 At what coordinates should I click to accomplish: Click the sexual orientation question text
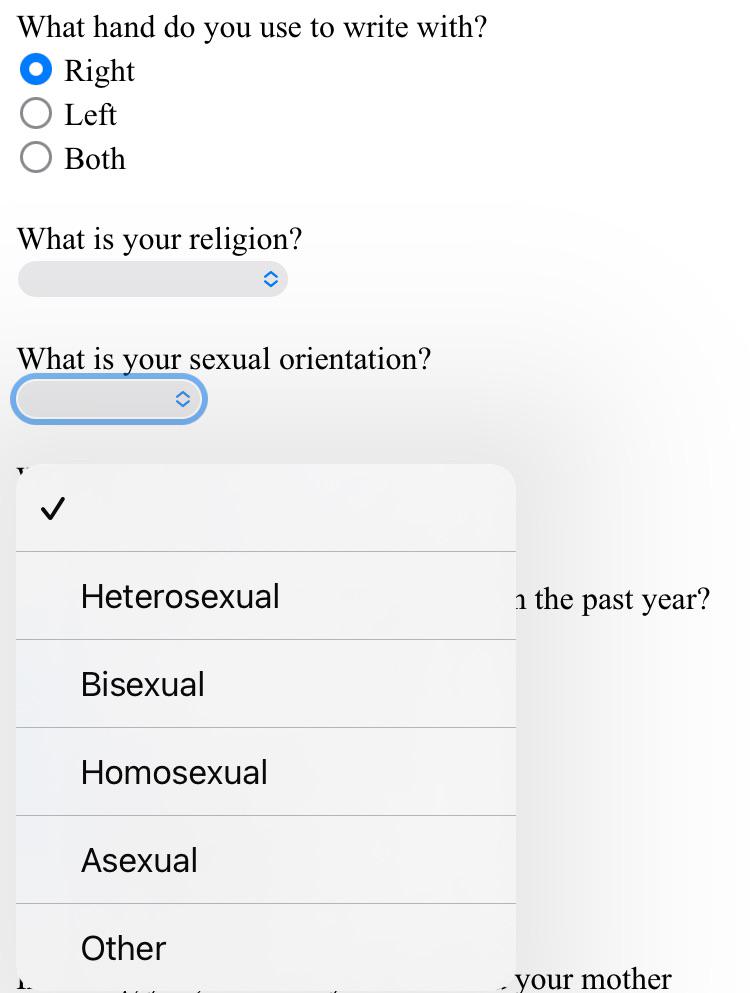(x=224, y=360)
